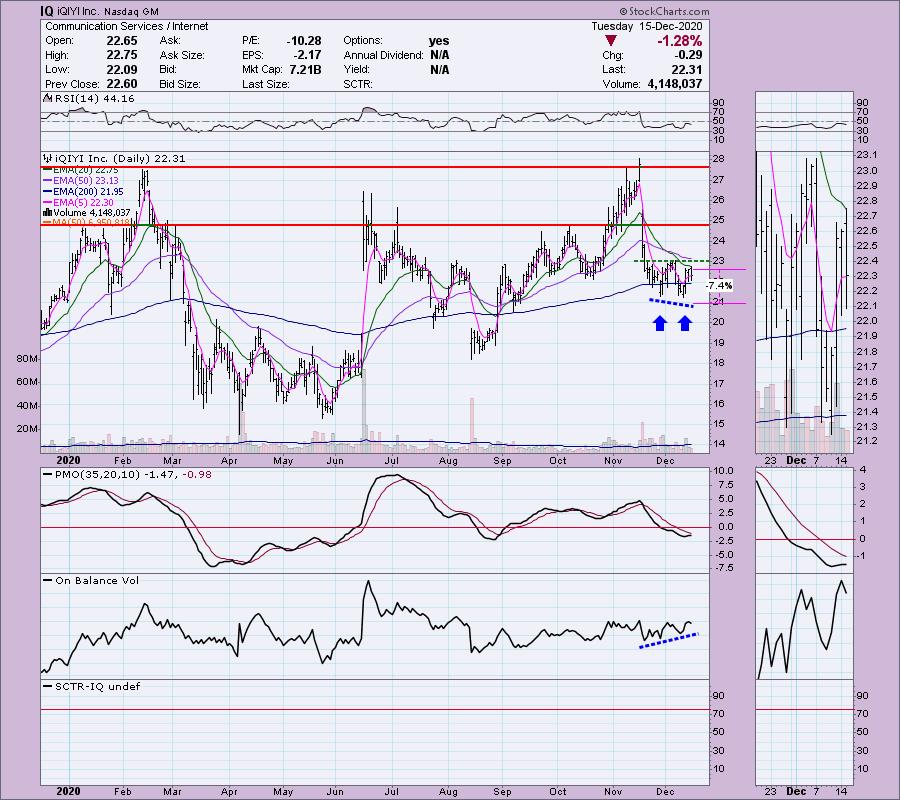Screen dimensions: 900x800
Task: Click the Ask Size: label
Action: point(182,55)
